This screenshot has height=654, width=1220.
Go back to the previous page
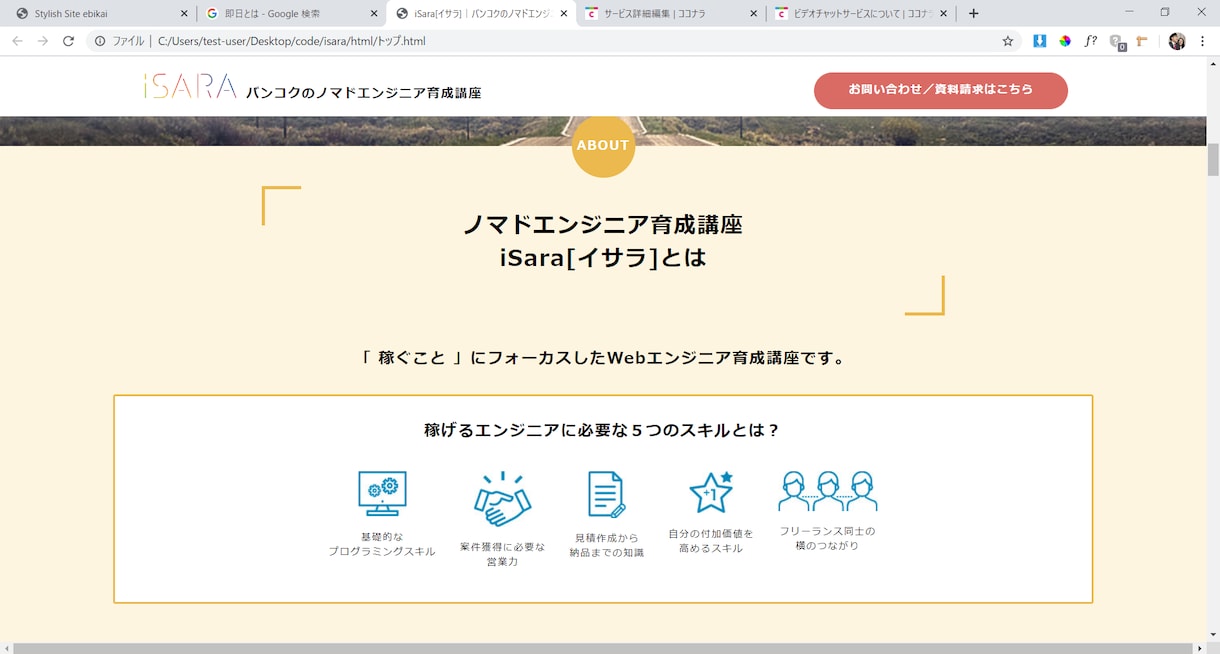[17, 41]
